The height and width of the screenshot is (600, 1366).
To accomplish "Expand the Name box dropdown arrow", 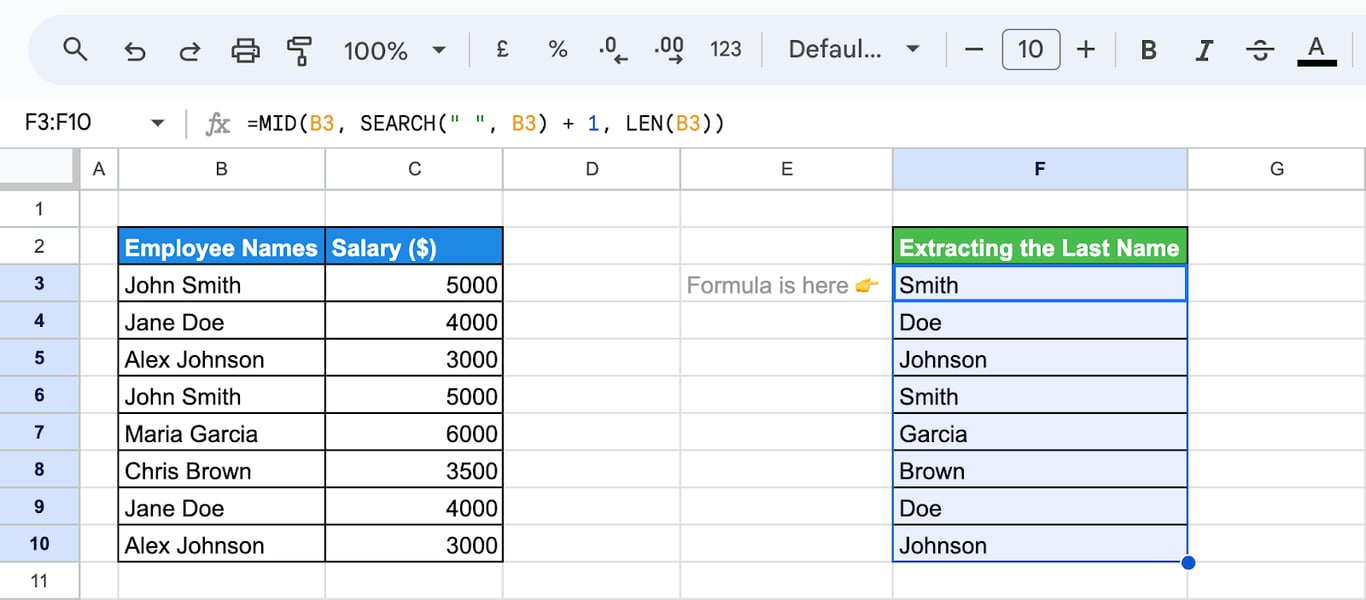I will click(x=157, y=123).
